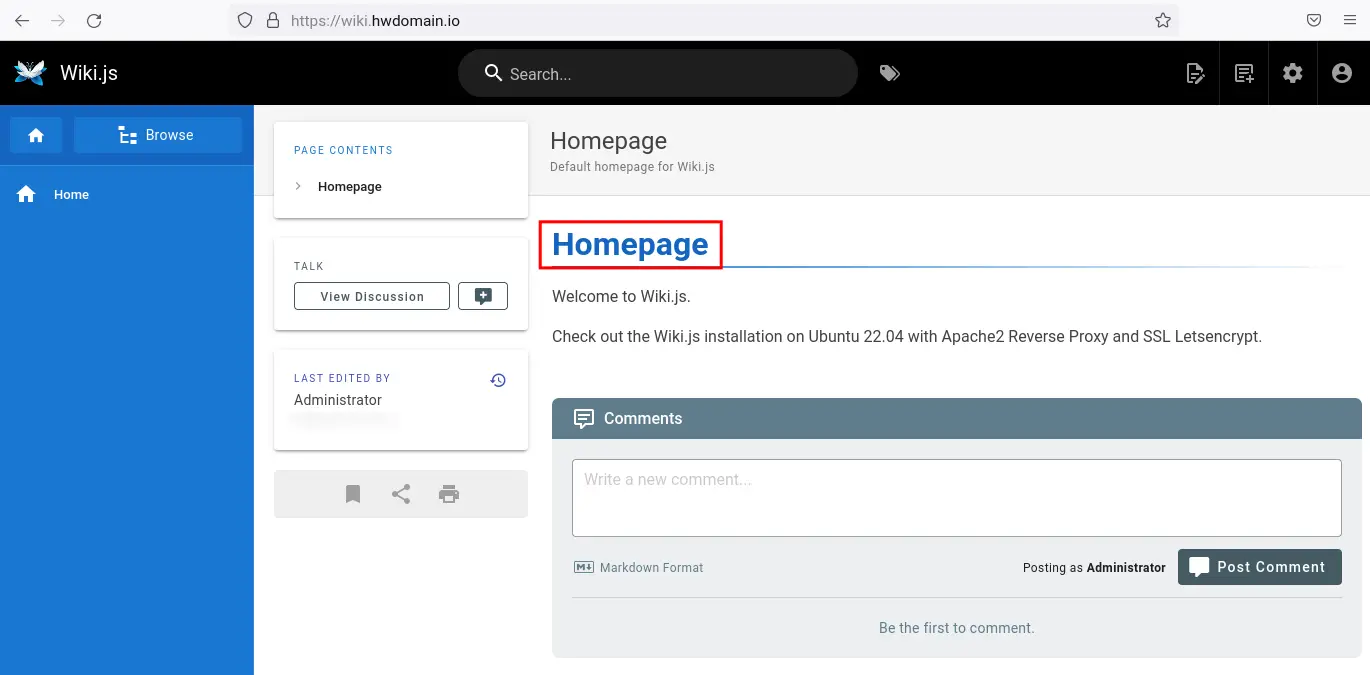This screenshot has height=675, width=1370.
Task: Click the site security lock icon
Action: [x=272, y=20]
